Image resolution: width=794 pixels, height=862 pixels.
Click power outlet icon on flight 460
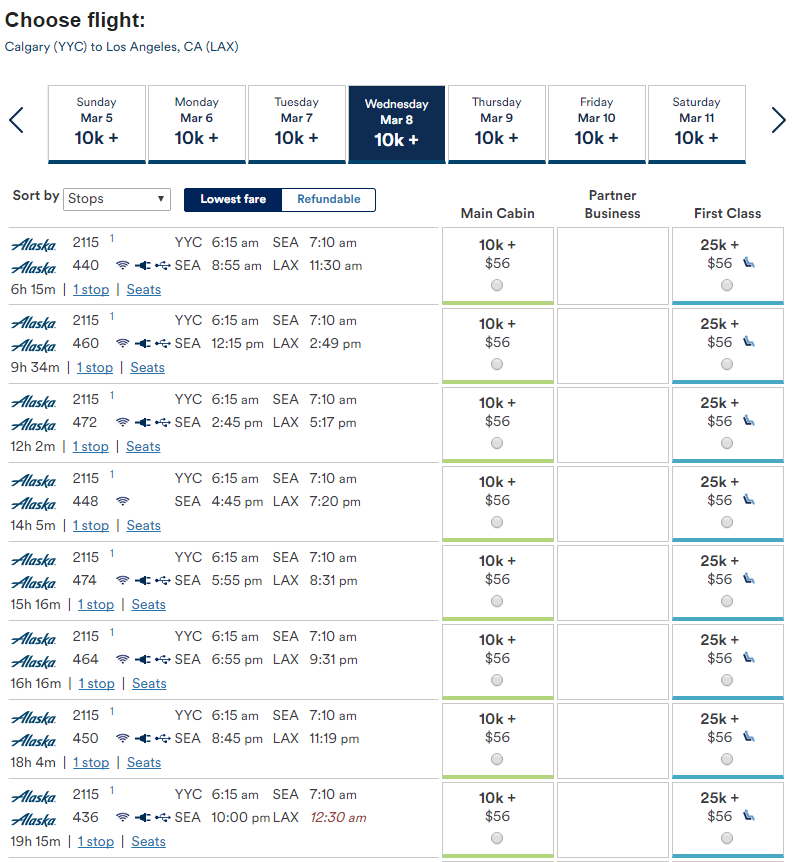(142, 344)
